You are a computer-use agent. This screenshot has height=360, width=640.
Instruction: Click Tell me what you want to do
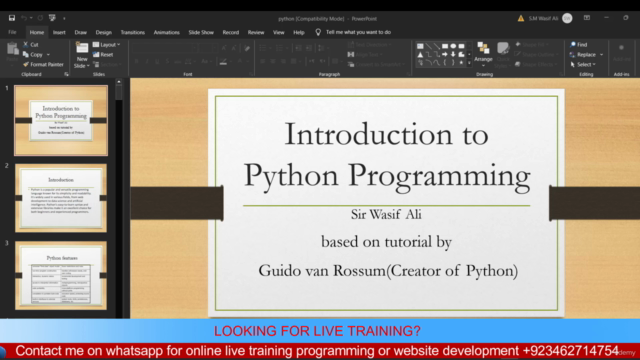pos(358,32)
